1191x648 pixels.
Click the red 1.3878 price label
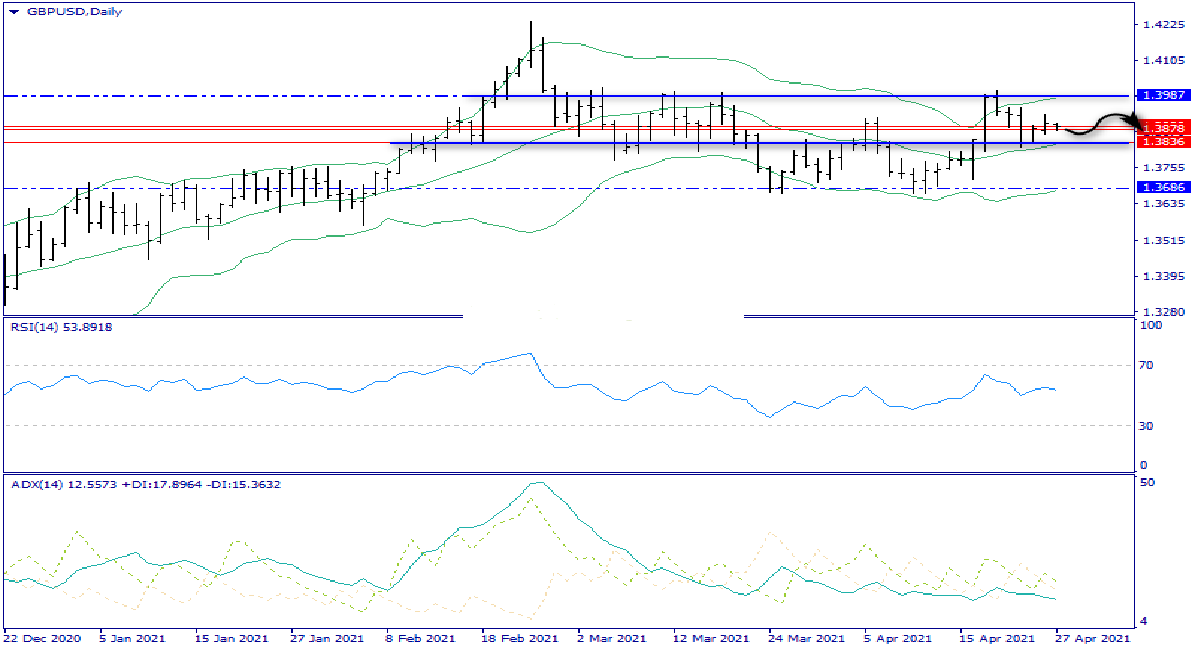(x=1163, y=128)
